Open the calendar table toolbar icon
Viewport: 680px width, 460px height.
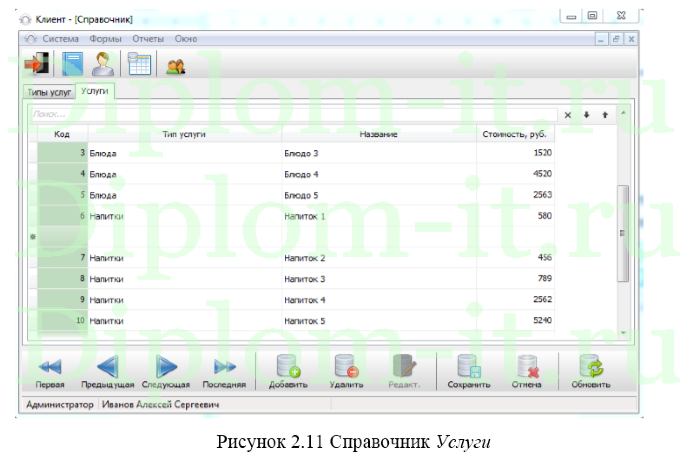pyautogui.click(x=139, y=64)
